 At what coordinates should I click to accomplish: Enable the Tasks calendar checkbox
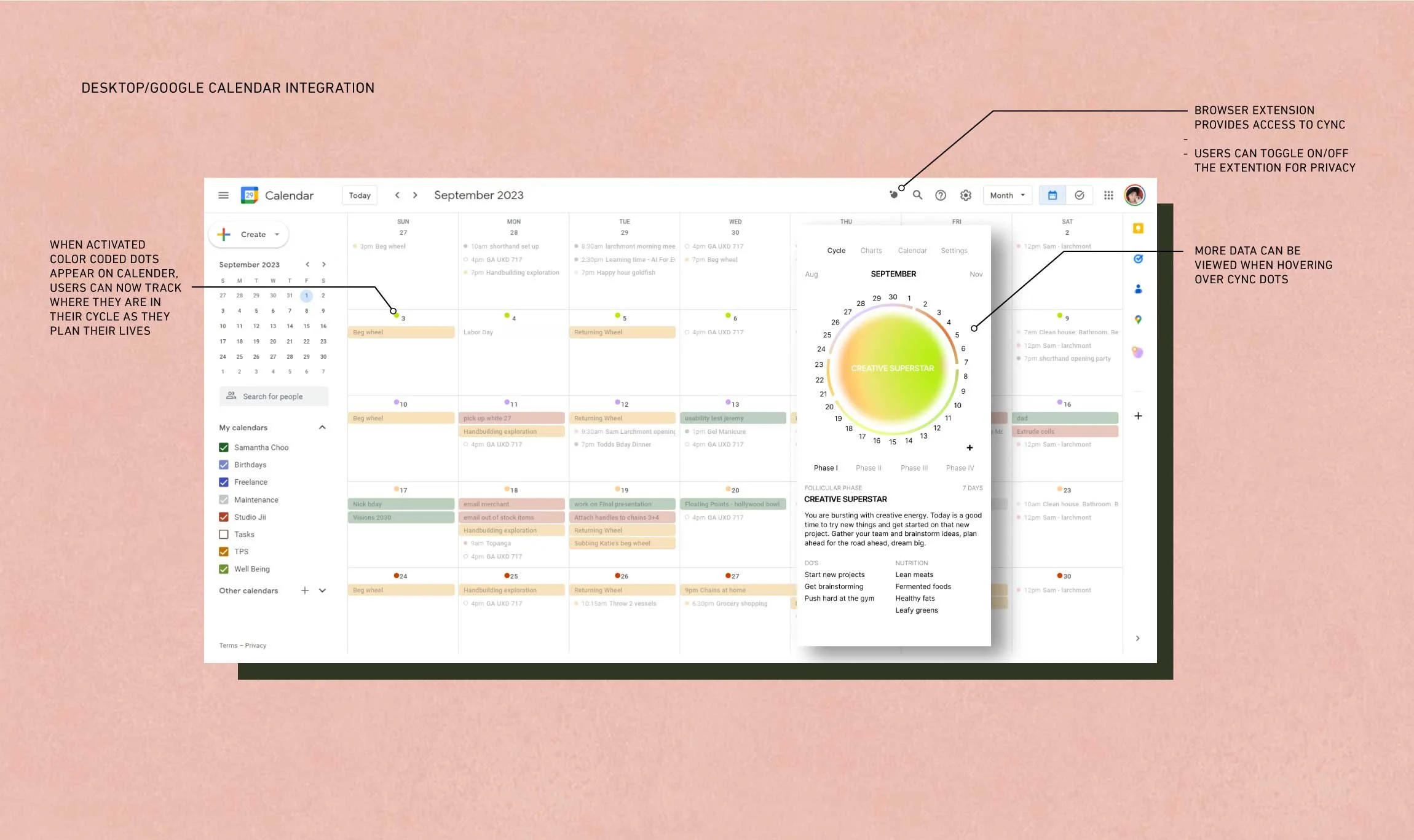click(x=224, y=535)
